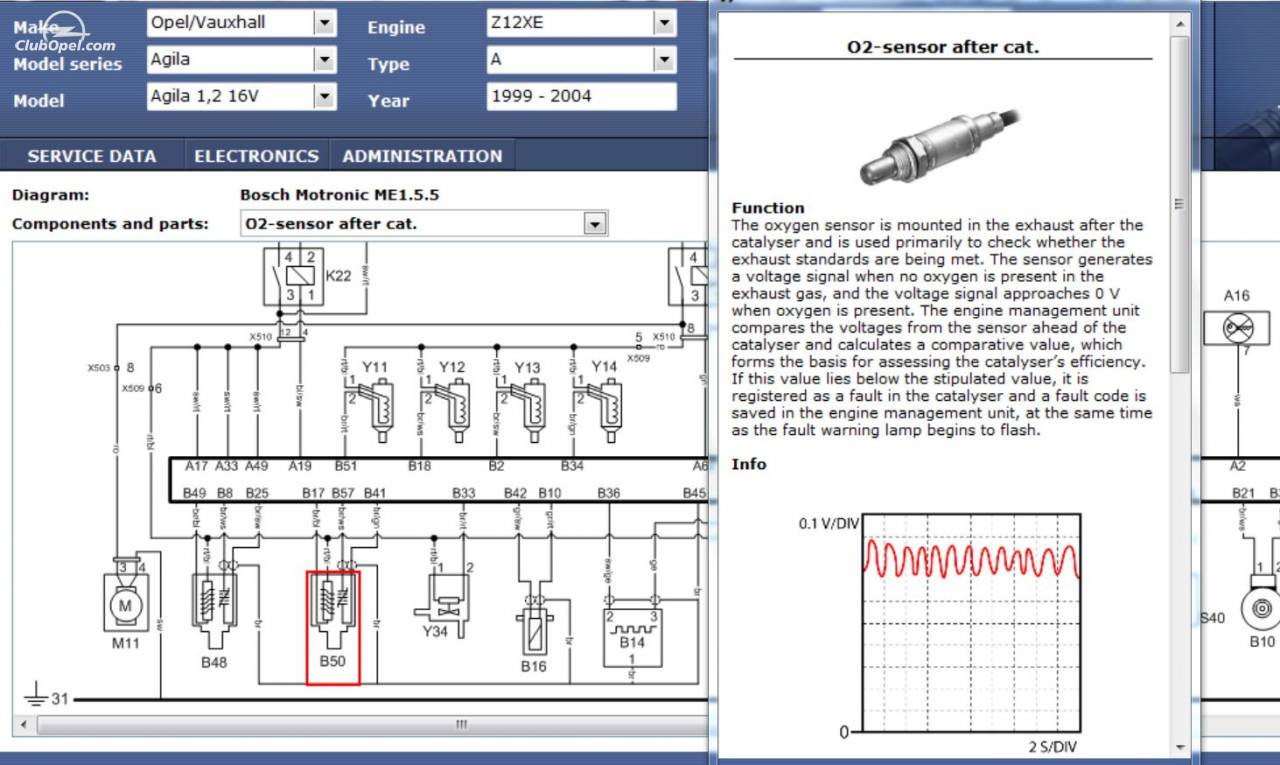
Task: Click pin label B36 on the control unit
Action: [x=608, y=493]
